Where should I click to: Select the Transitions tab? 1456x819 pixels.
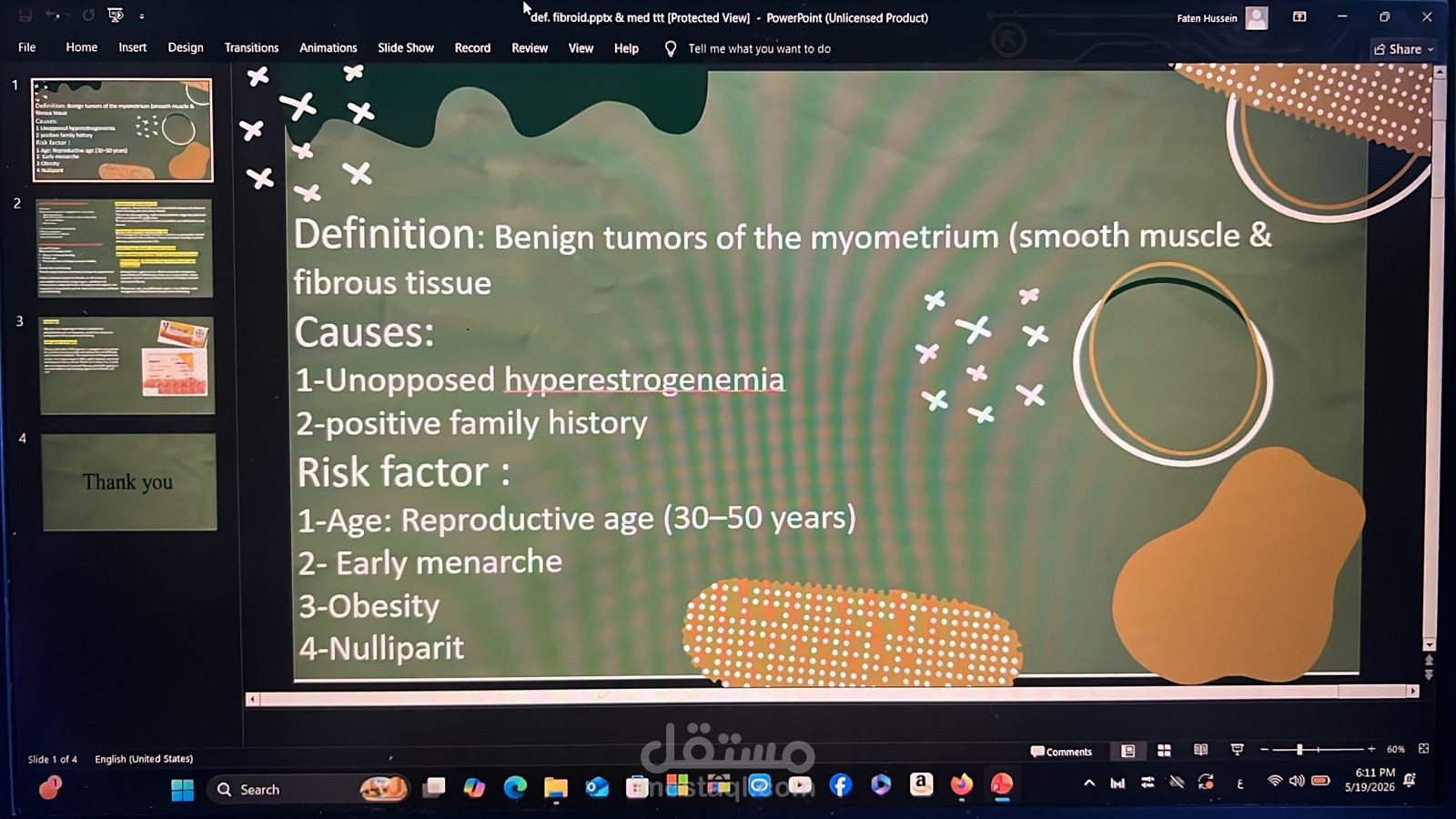(251, 47)
